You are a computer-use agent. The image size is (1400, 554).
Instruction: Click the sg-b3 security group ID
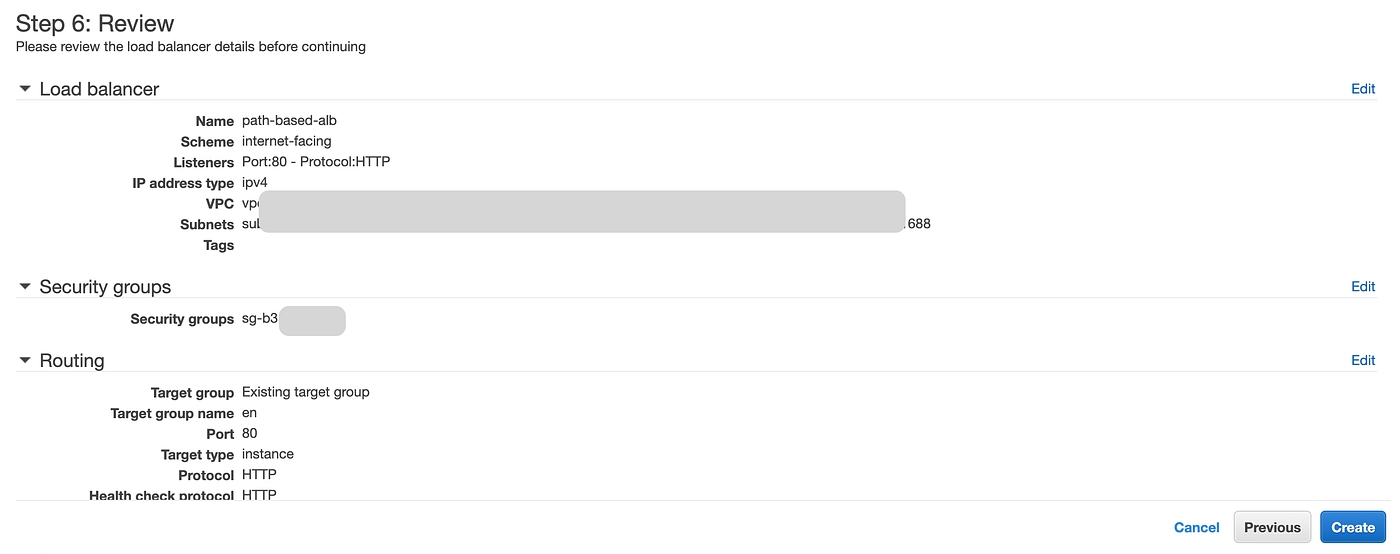(x=260, y=320)
